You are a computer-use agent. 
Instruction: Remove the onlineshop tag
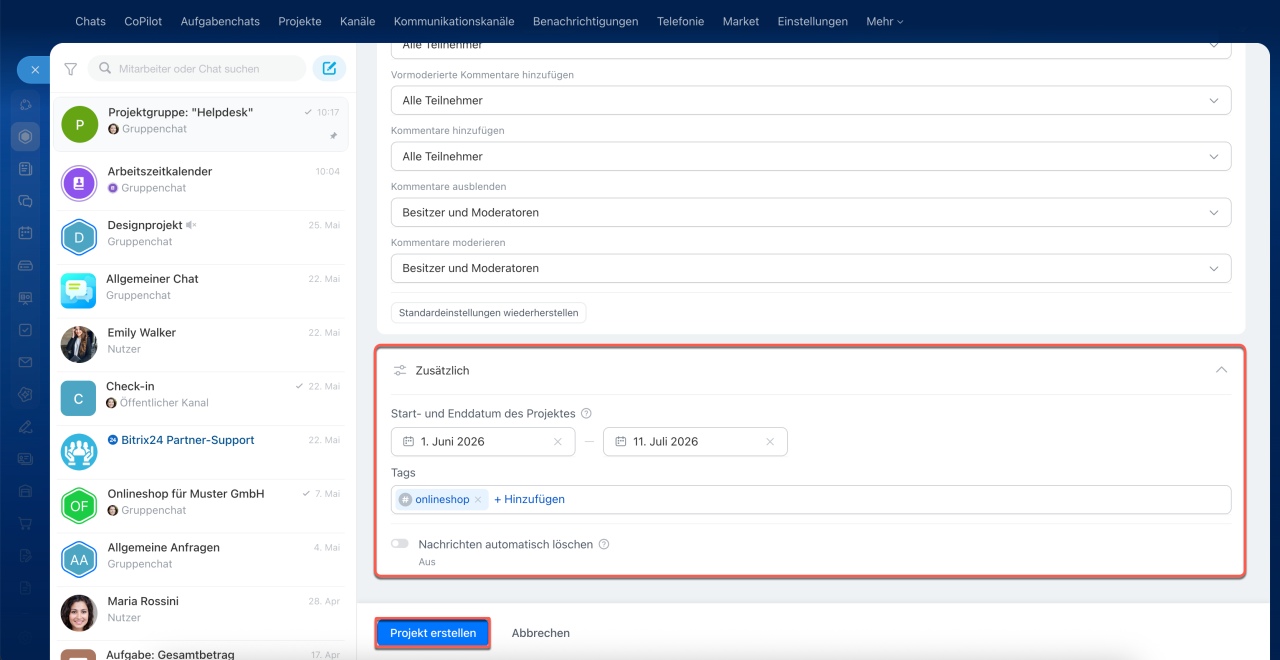pos(478,499)
